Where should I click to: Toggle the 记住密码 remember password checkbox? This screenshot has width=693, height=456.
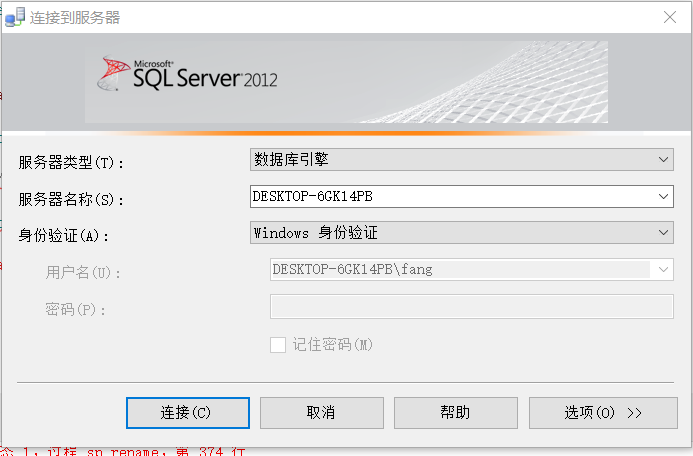[x=278, y=345]
